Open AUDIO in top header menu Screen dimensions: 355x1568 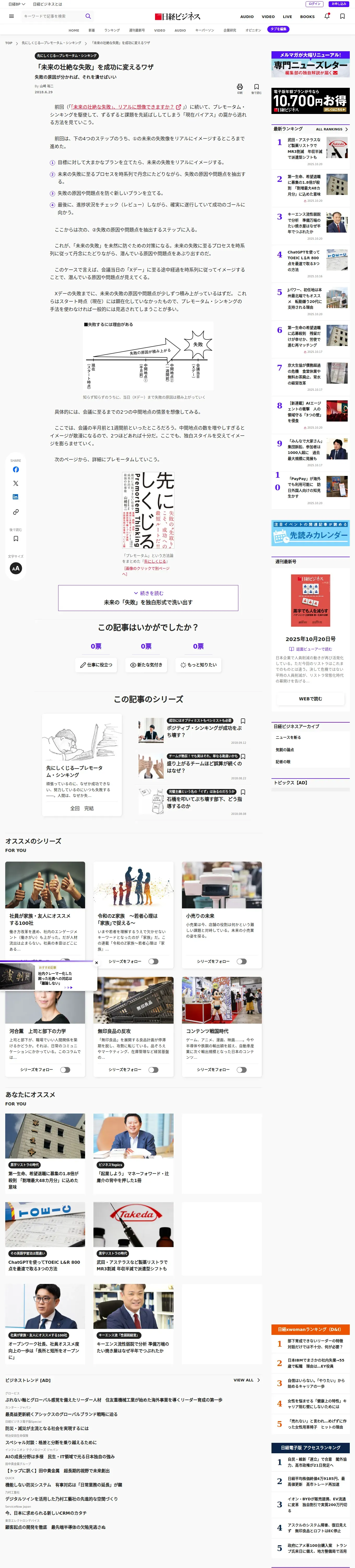[x=247, y=16]
